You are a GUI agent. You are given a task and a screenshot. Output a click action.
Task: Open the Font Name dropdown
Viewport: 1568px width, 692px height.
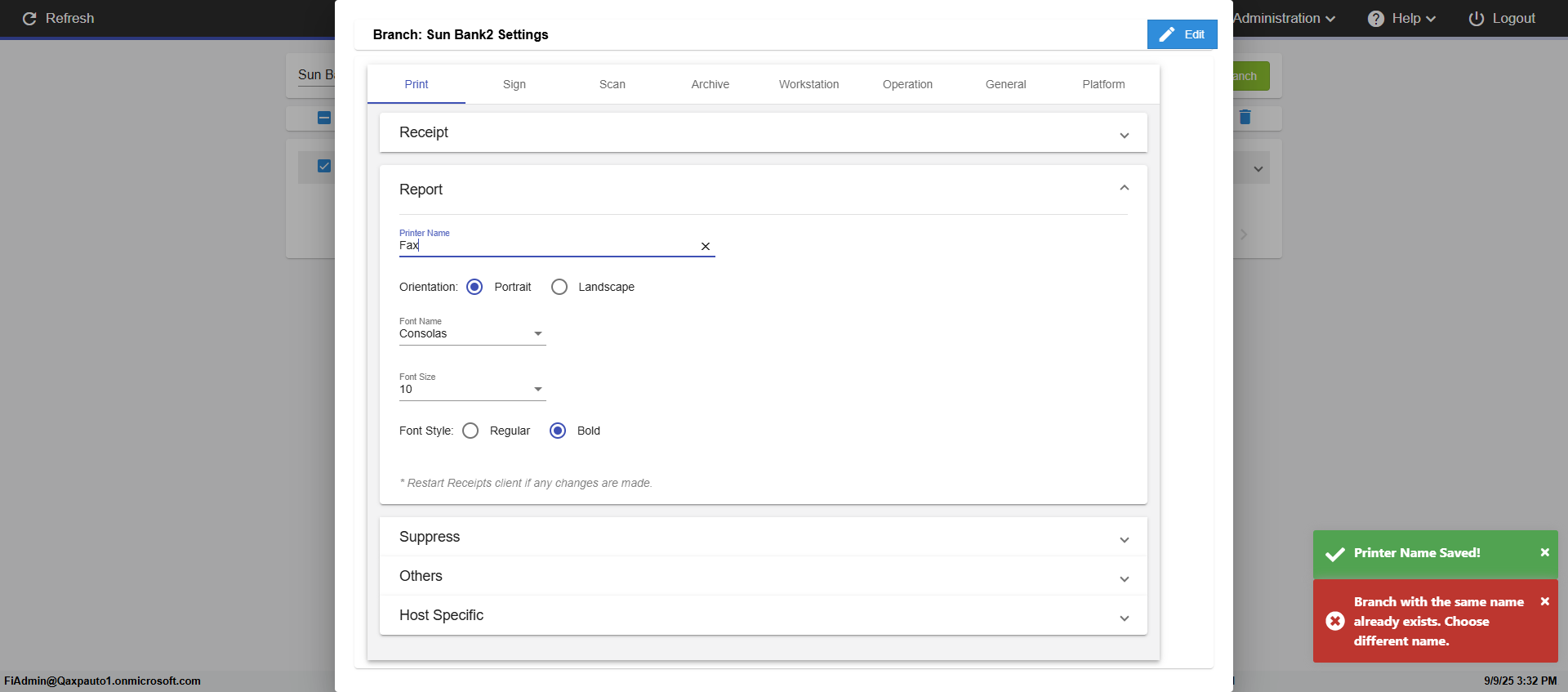coord(472,333)
